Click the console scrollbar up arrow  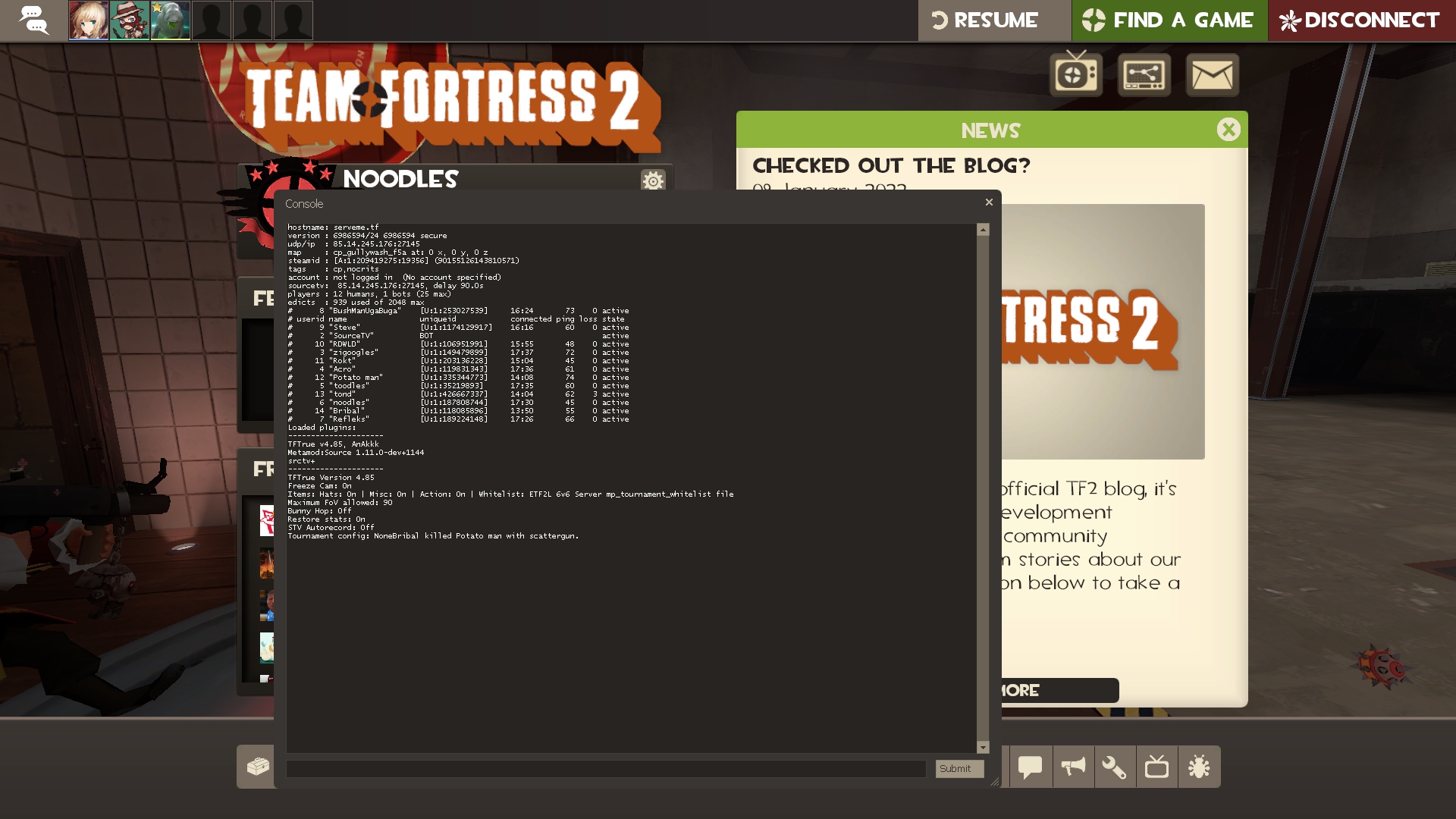[x=983, y=230]
